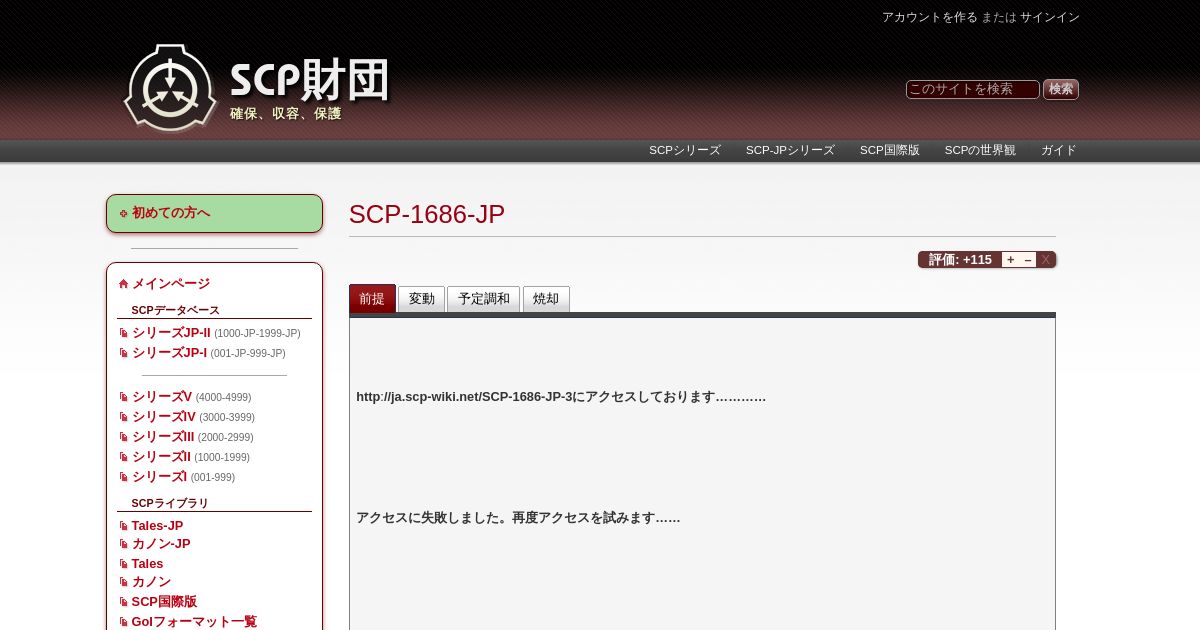Open SCPシリーズ top menu
Screen dimensions: 1200x630
[x=685, y=150]
